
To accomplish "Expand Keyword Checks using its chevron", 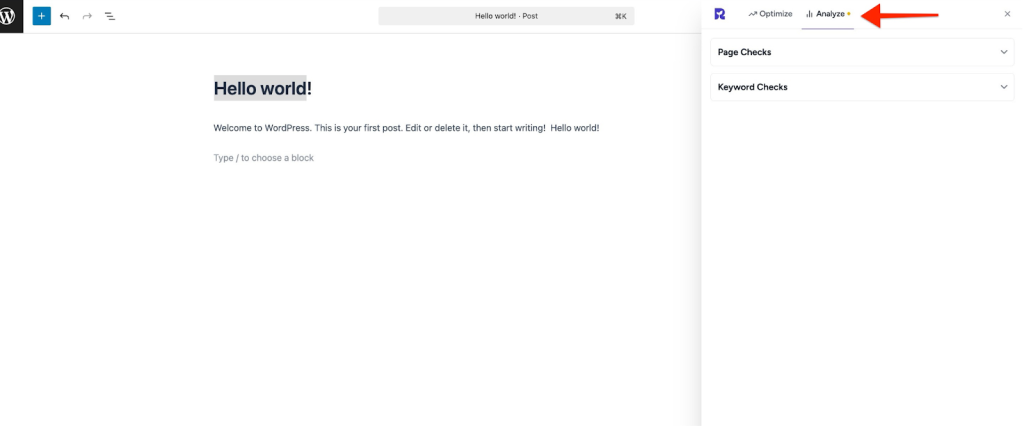I will pyautogui.click(x=1004, y=87).
